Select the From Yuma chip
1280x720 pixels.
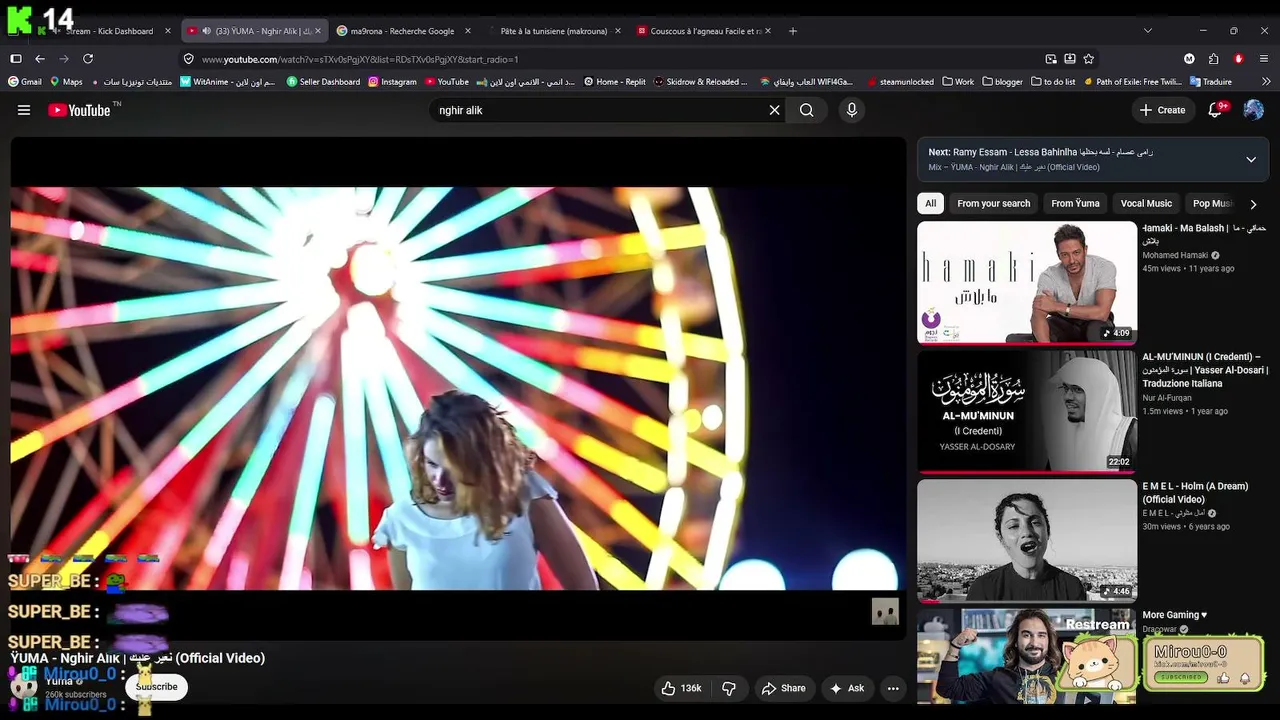pos(1075,203)
